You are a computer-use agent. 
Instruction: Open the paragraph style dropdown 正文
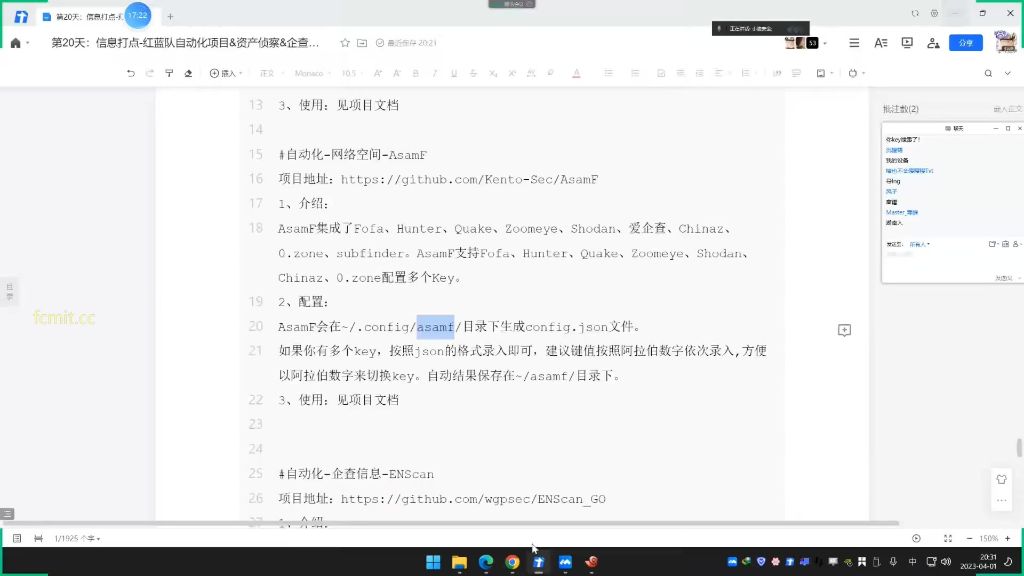click(271, 73)
